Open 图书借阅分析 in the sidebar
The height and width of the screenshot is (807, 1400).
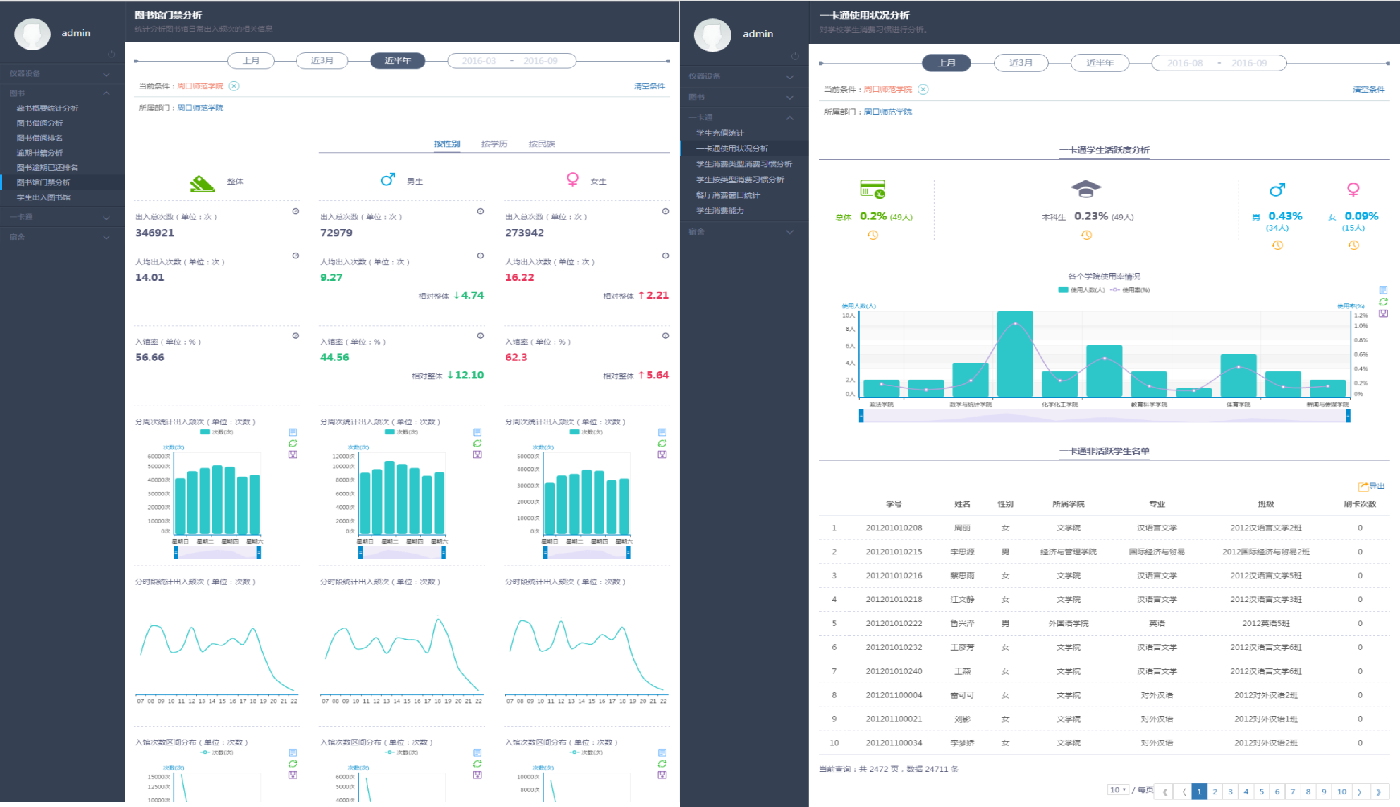(x=39, y=122)
